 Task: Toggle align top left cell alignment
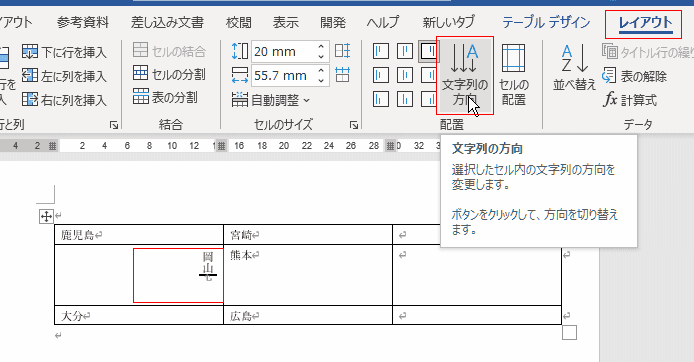point(380,51)
